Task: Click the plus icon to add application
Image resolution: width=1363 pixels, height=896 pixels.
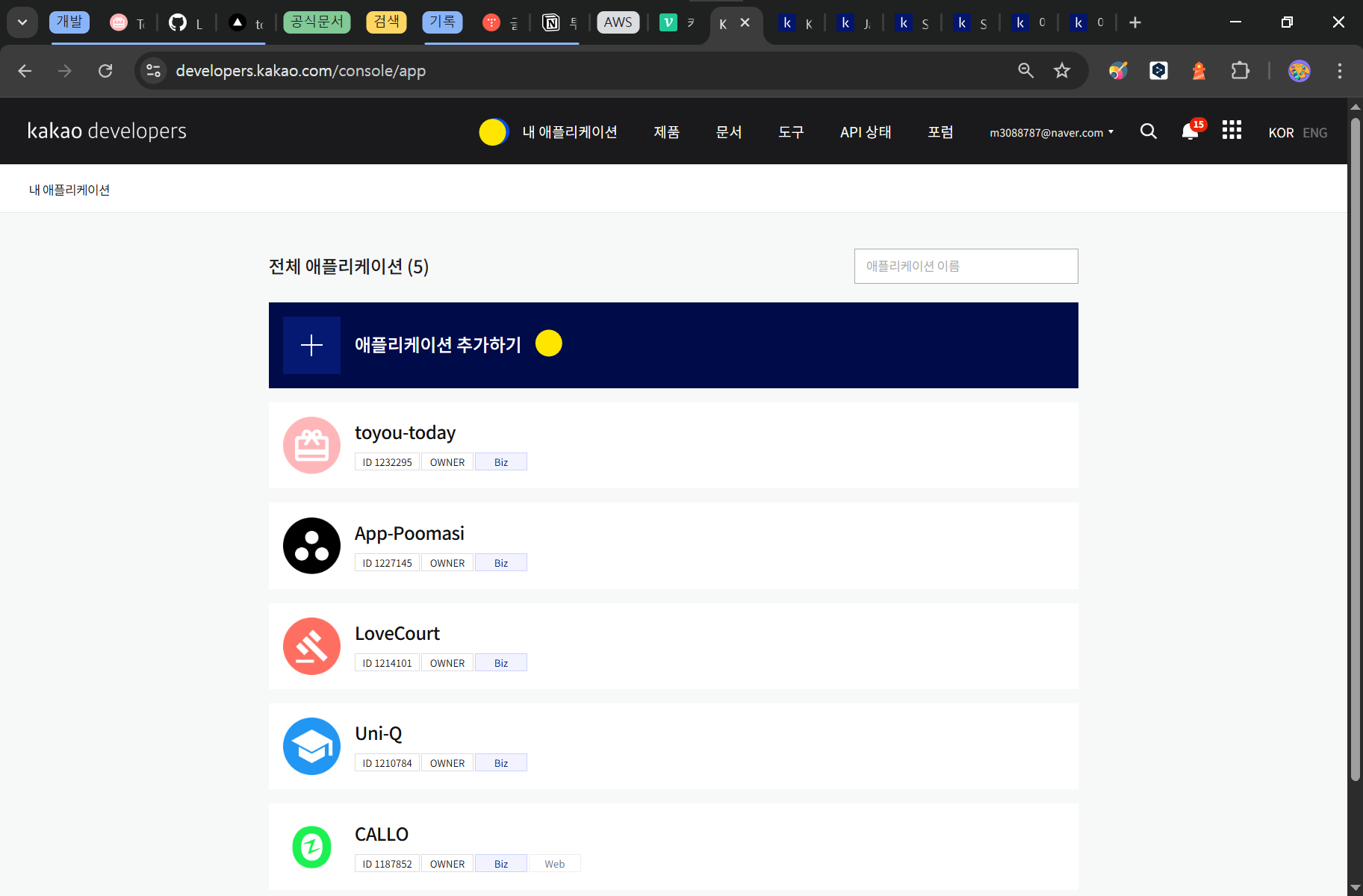Action: (311, 345)
